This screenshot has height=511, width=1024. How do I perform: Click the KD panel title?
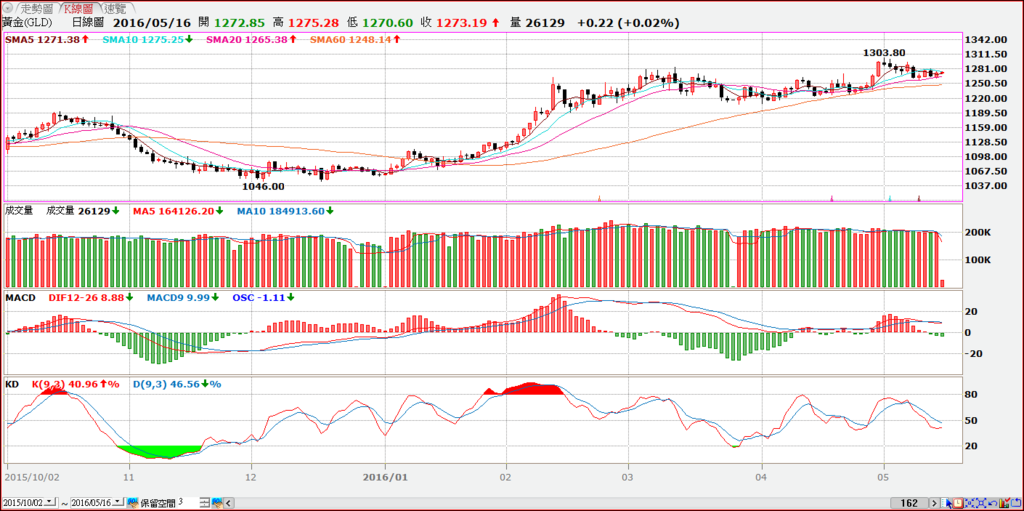pyautogui.click(x=12, y=384)
